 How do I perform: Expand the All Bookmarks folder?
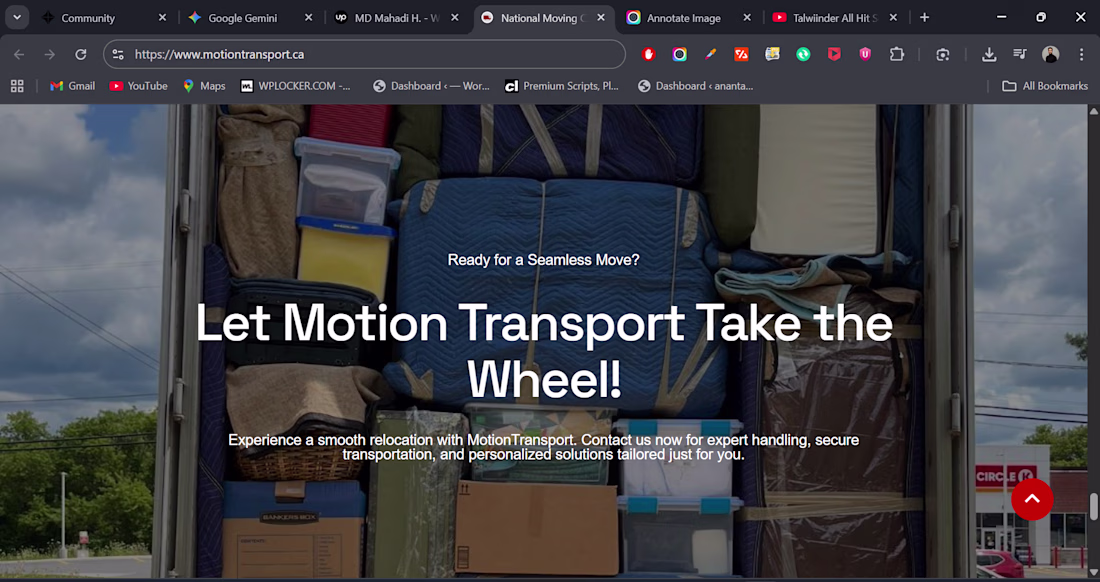point(1045,86)
